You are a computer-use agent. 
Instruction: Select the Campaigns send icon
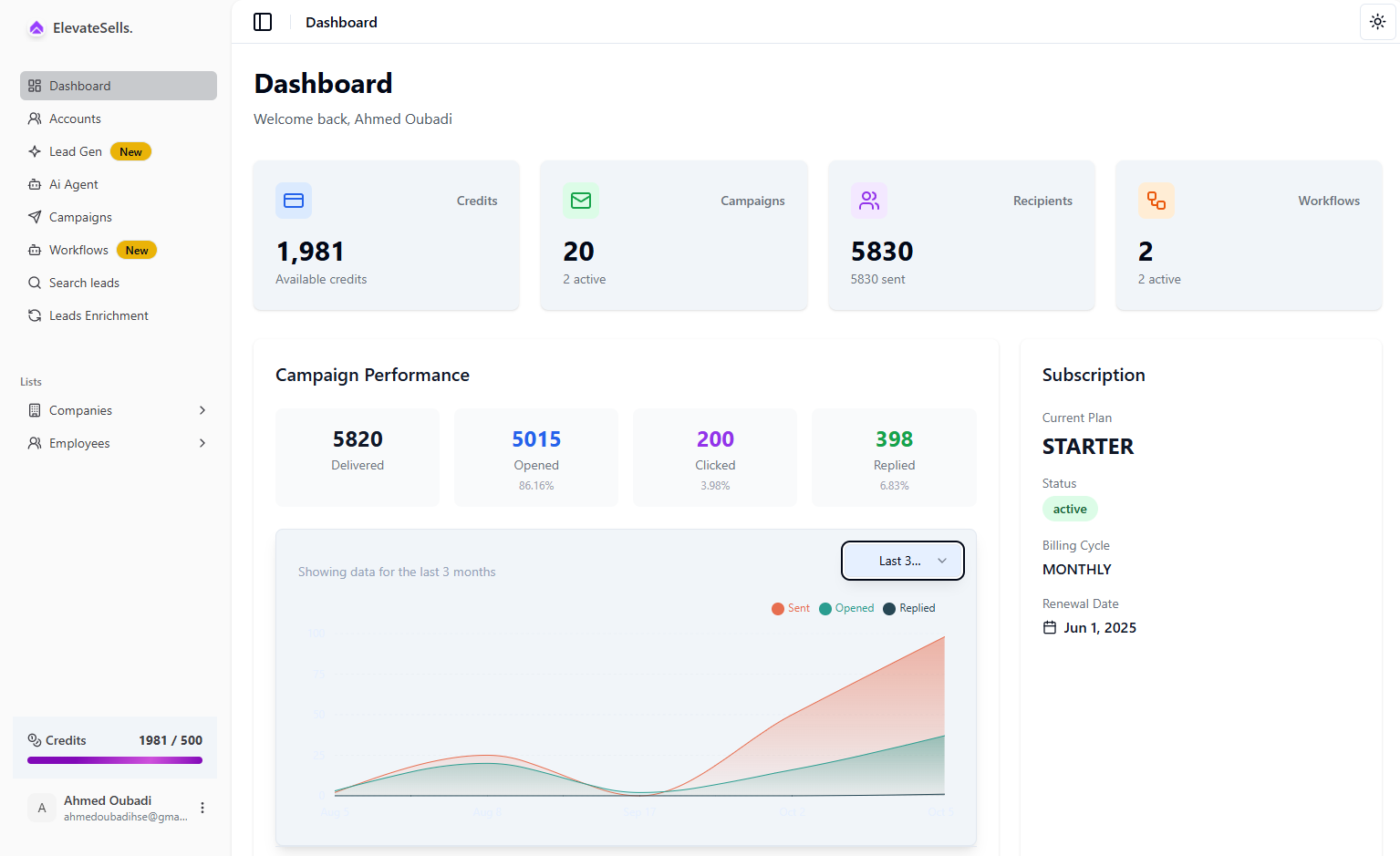pyautogui.click(x=35, y=217)
